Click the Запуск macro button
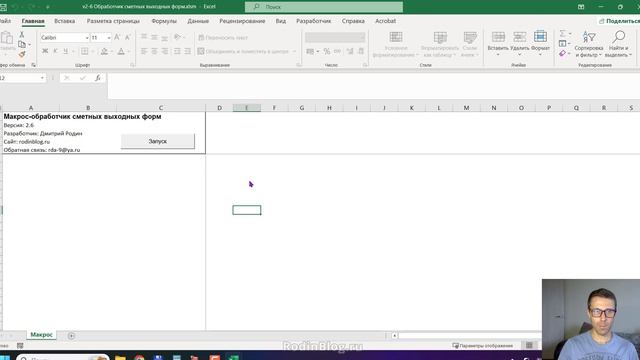 [x=158, y=141]
